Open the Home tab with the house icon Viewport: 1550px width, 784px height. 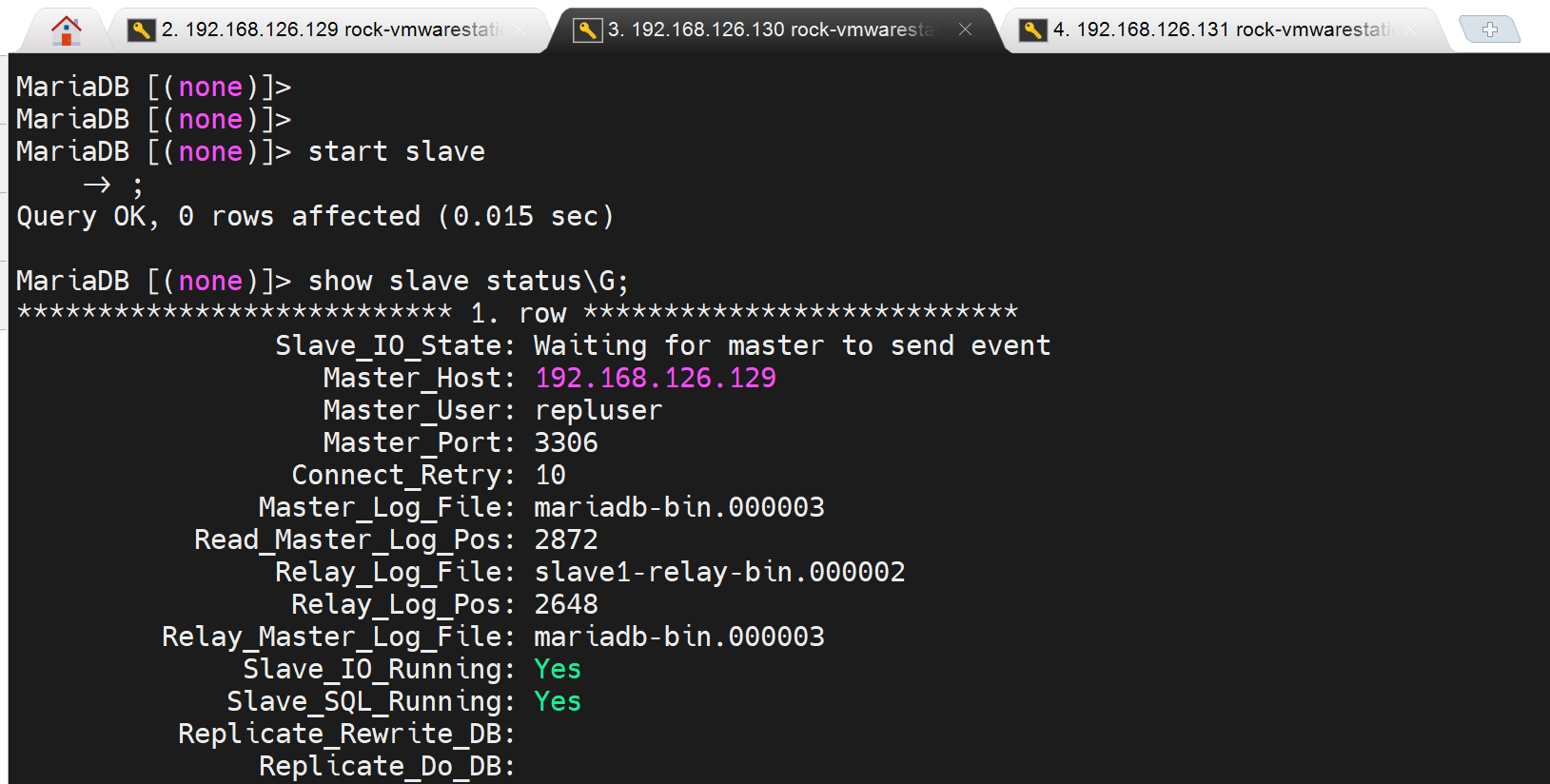click(66, 30)
